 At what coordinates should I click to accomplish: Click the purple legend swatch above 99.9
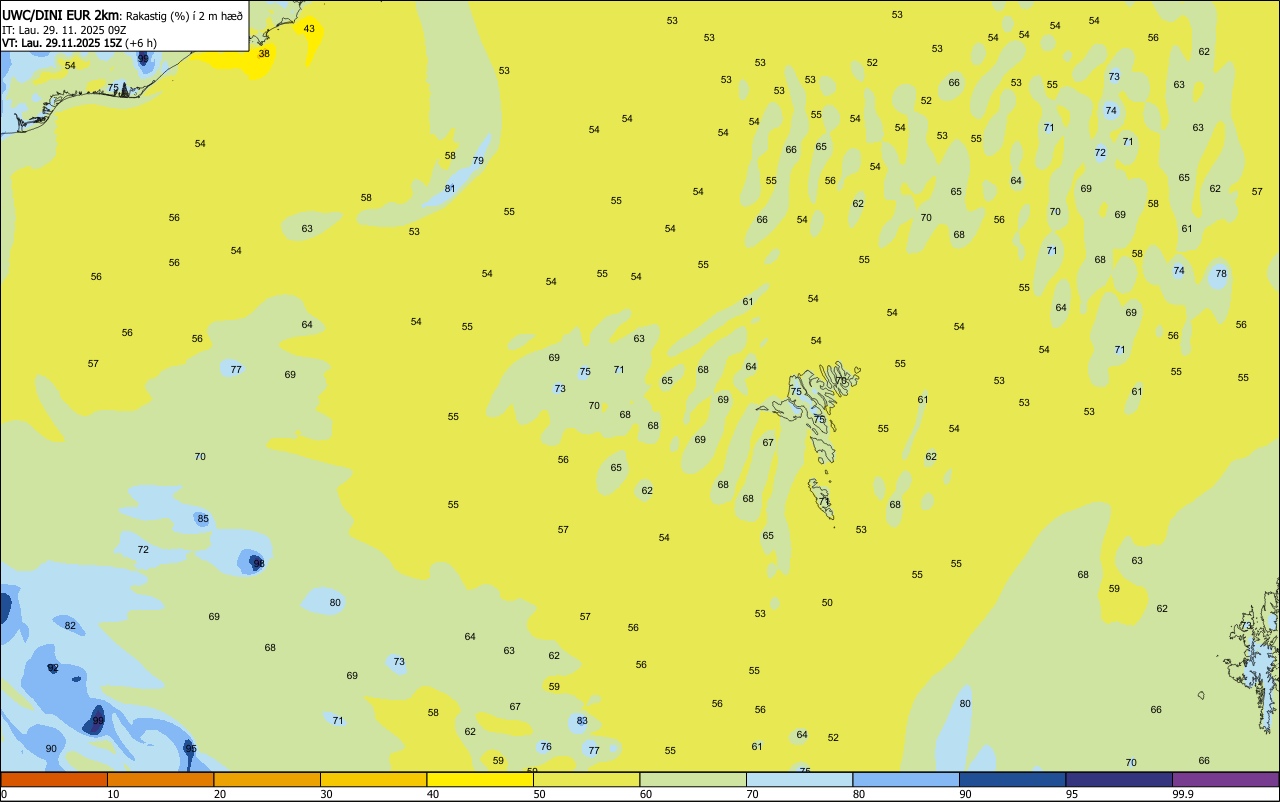[1225, 779]
